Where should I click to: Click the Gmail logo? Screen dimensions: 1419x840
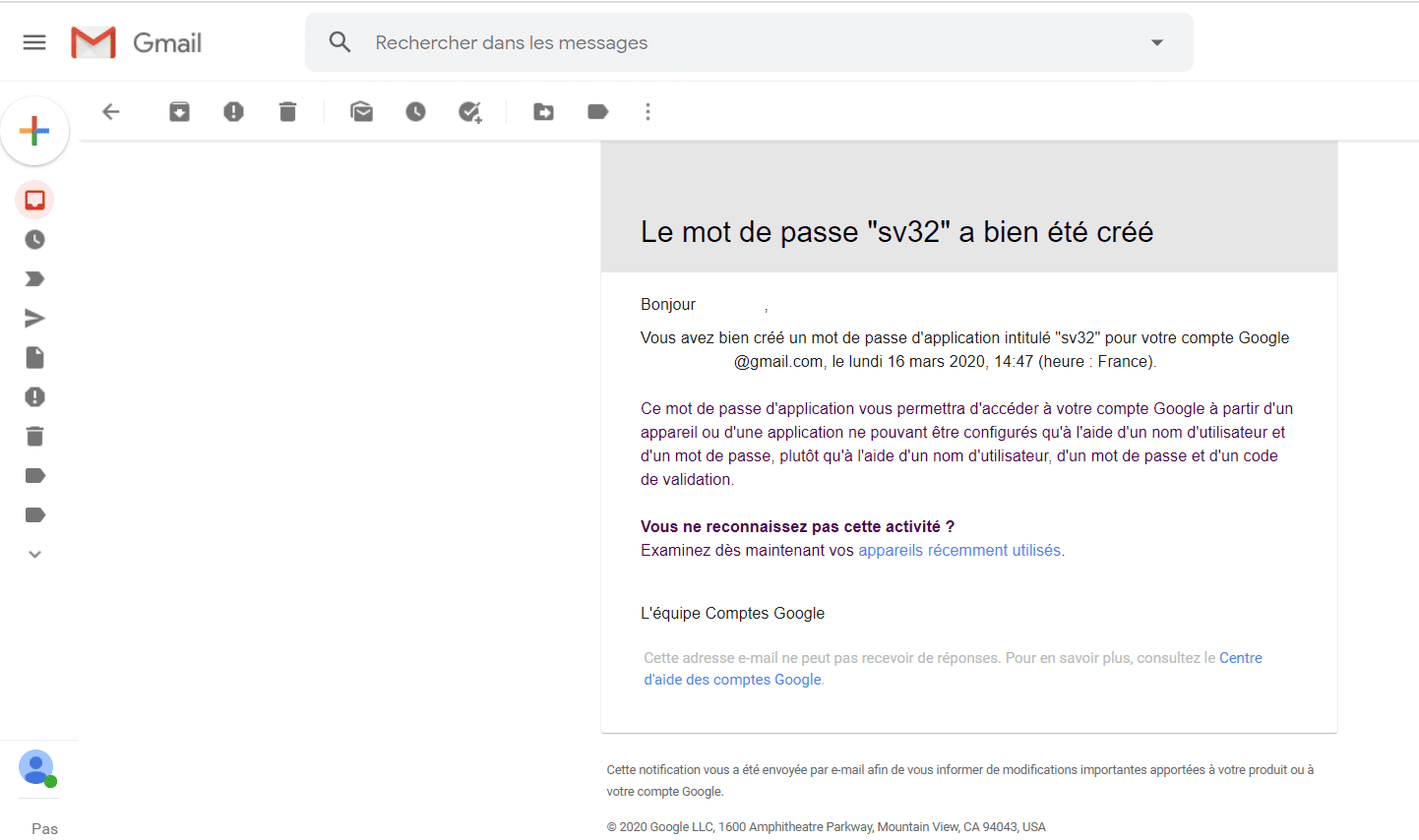[x=137, y=42]
